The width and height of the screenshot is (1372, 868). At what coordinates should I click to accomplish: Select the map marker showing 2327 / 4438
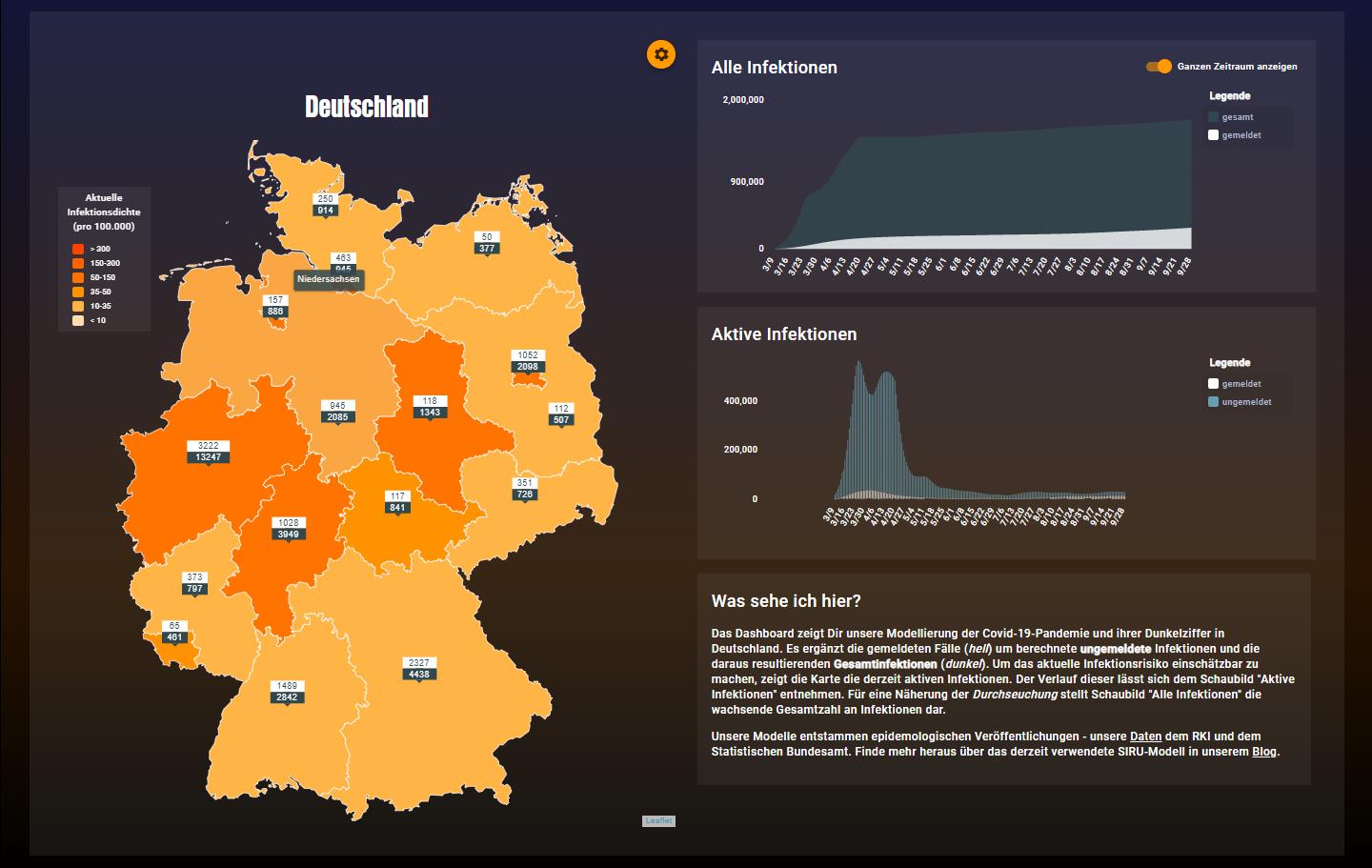coord(418,668)
